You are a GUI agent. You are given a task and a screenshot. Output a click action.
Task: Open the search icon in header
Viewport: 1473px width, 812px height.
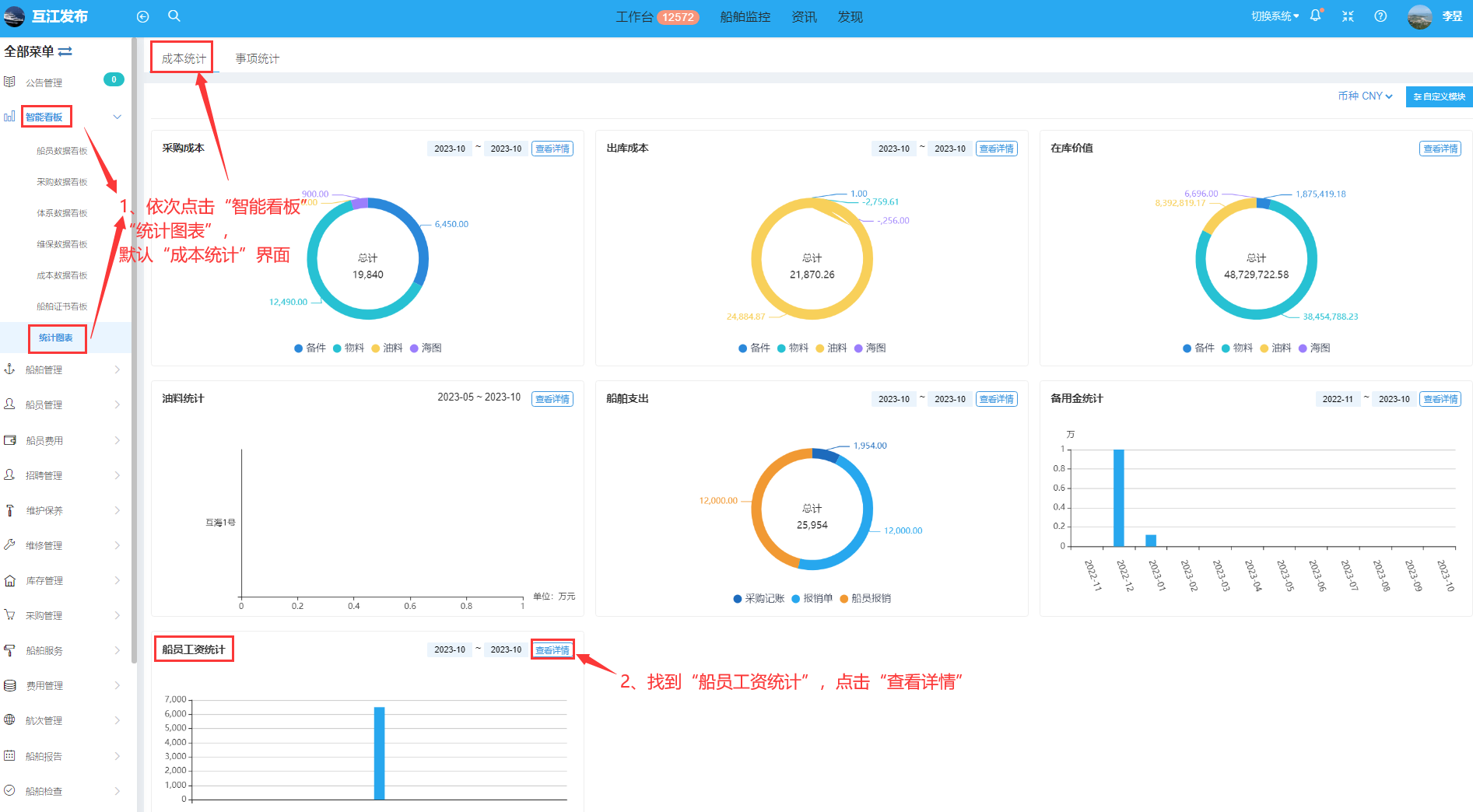tap(174, 16)
